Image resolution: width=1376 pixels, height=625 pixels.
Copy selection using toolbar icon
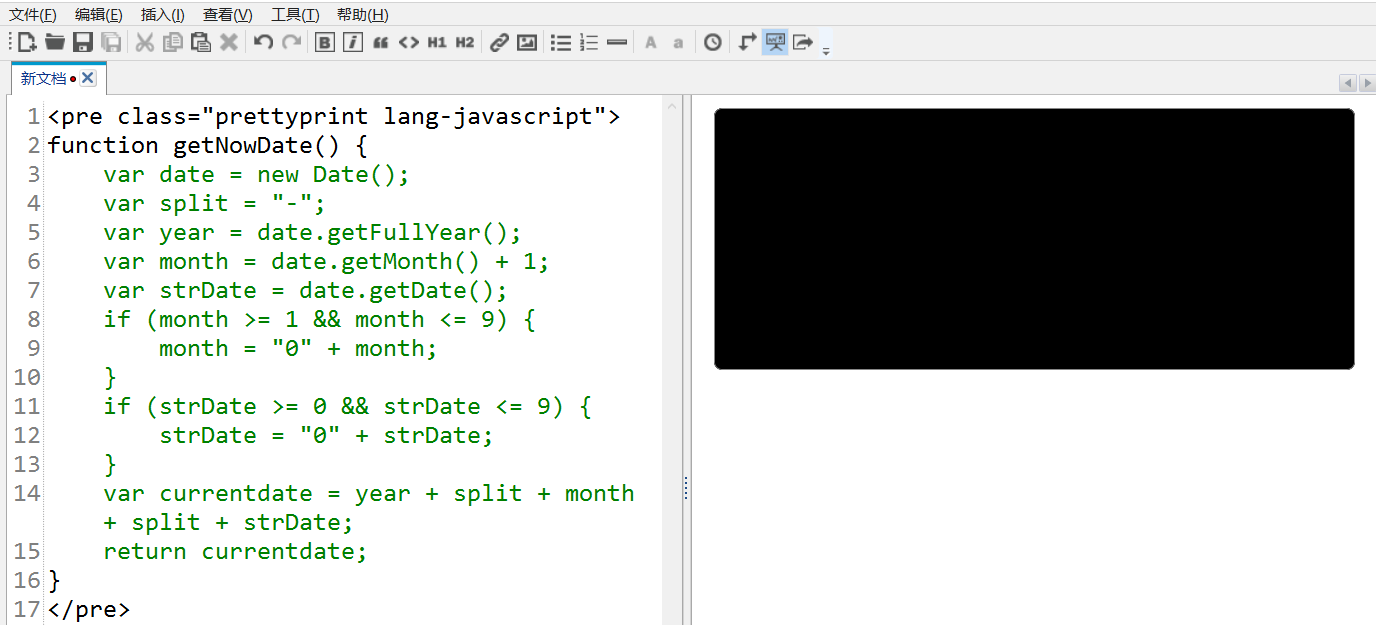point(173,42)
